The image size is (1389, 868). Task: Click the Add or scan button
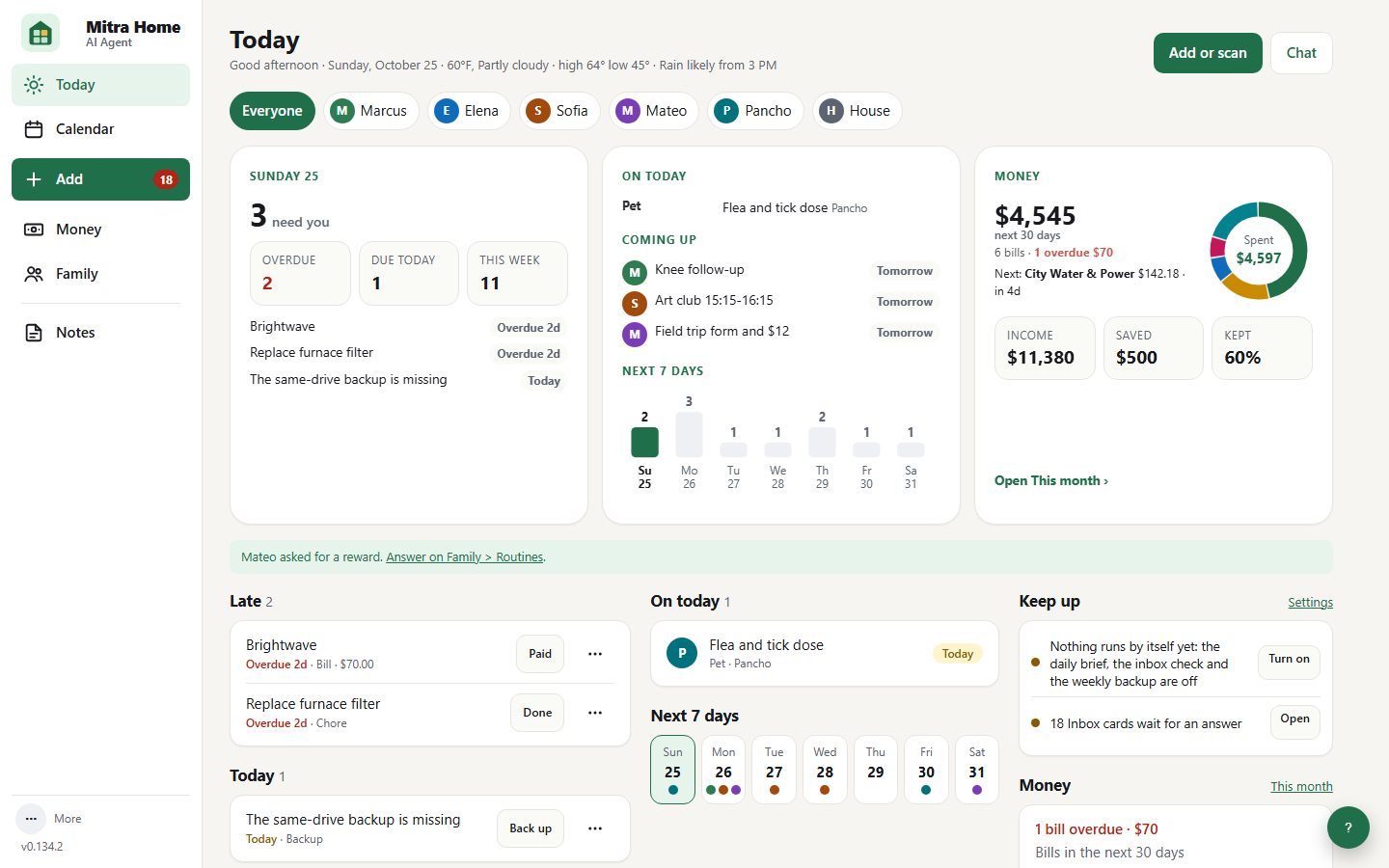(1208, 53)
